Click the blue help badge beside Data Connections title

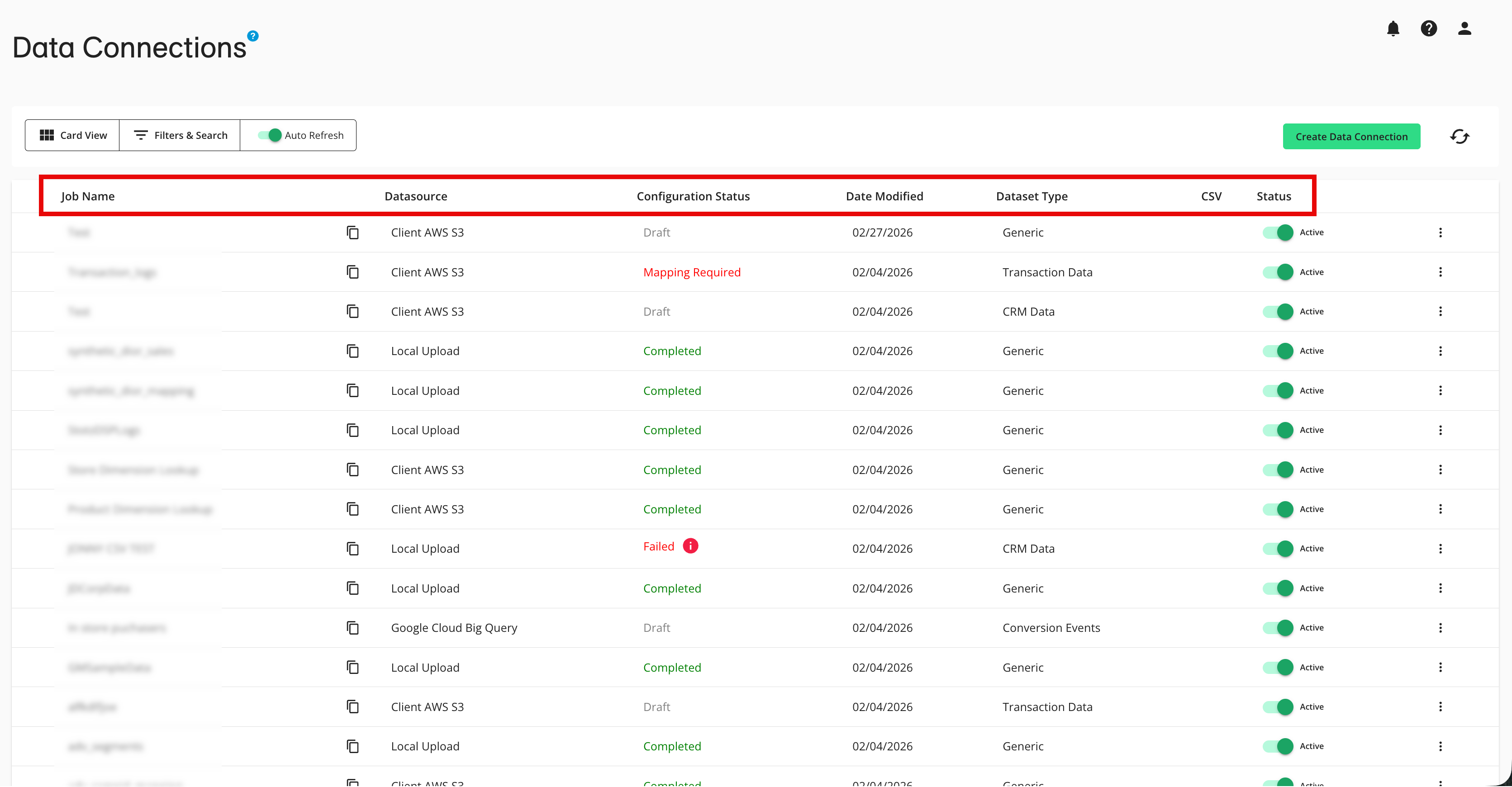[x=252, y=36]
